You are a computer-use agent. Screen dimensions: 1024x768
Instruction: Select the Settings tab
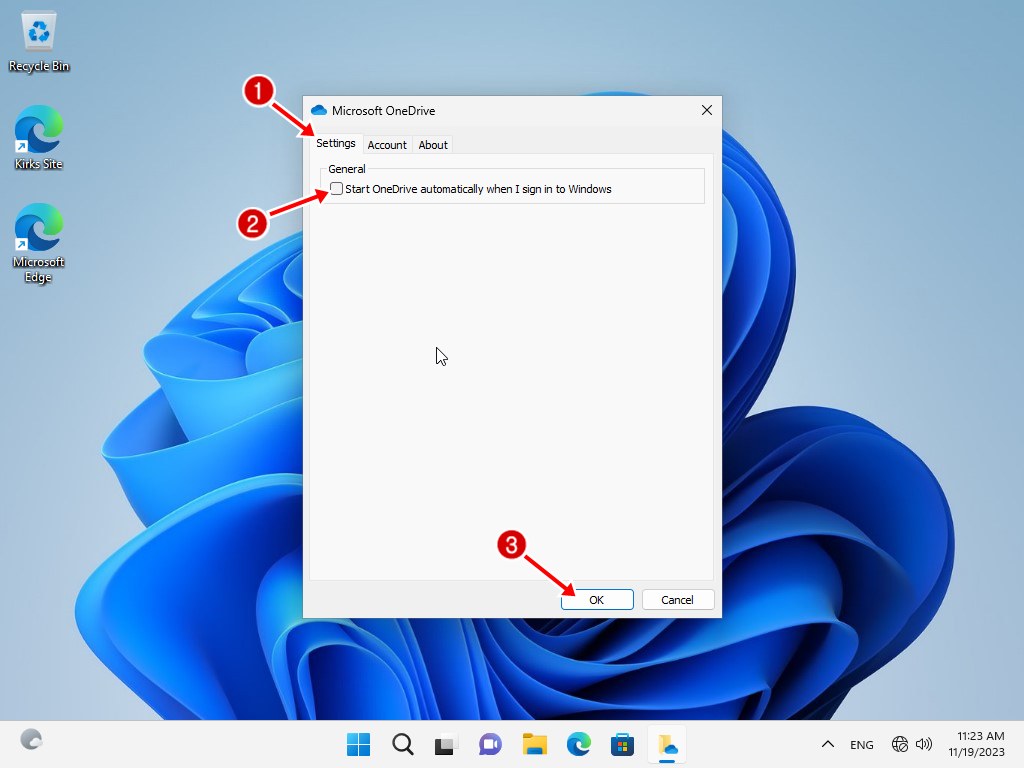pyautogui.click(x=336, y=144)
